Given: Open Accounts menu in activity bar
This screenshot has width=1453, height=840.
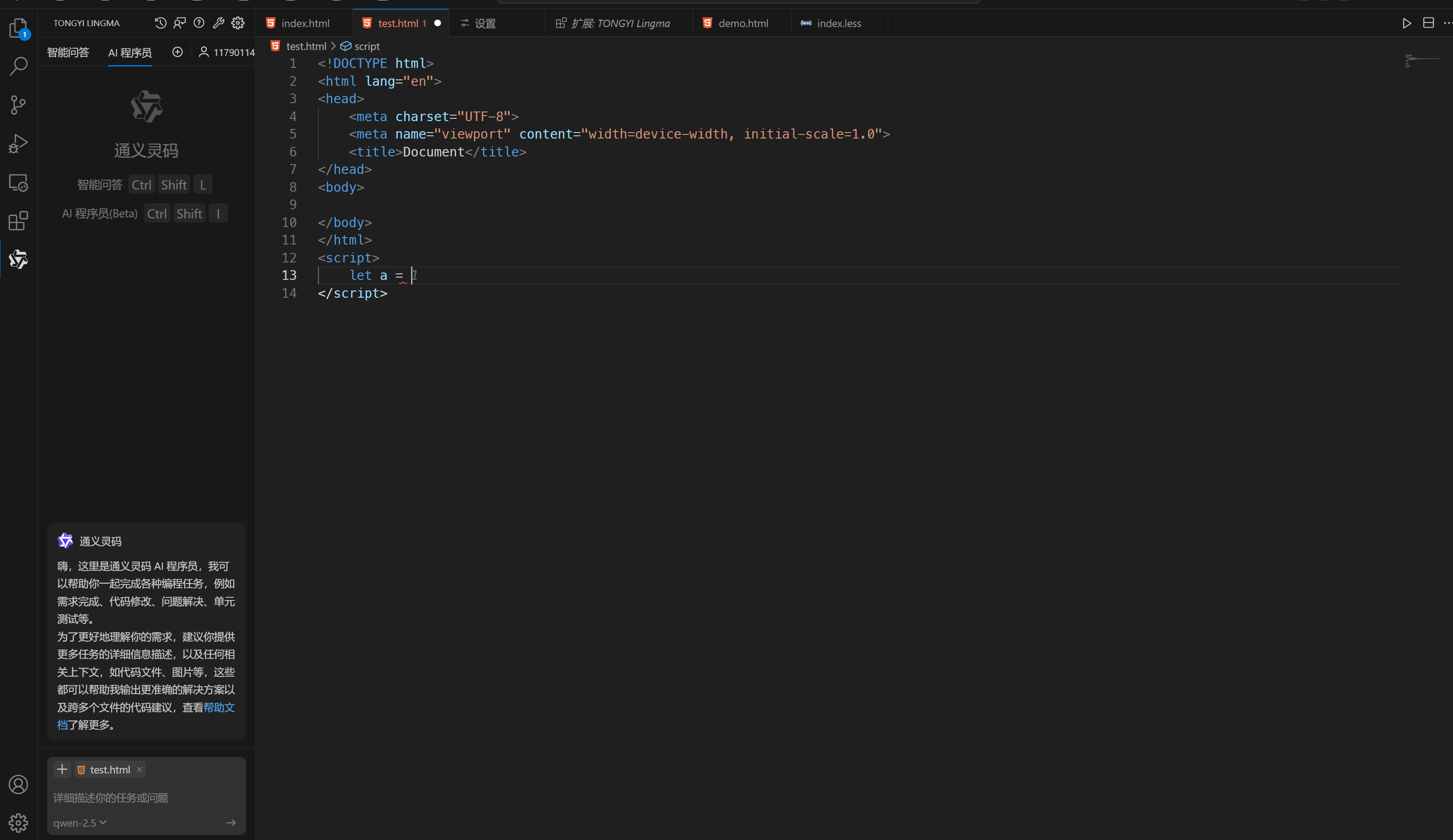Looking at the screenshot, I should (x=18, y=784).
